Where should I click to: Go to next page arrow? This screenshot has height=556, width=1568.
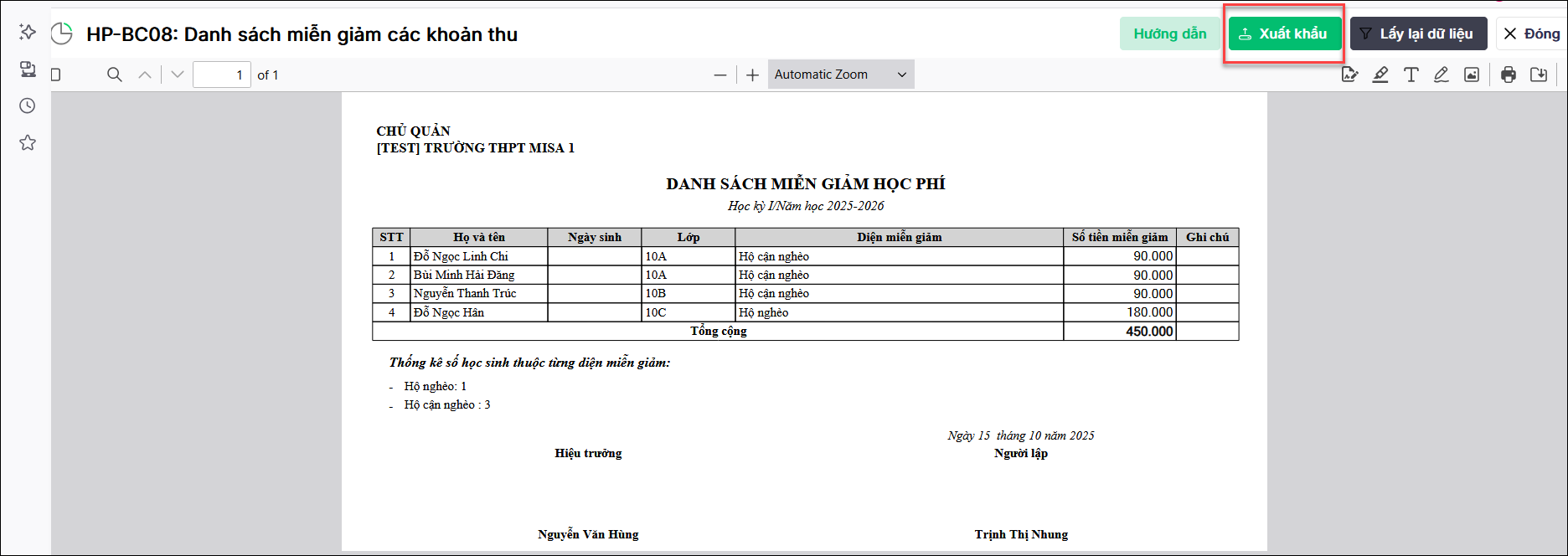point(178,75)
